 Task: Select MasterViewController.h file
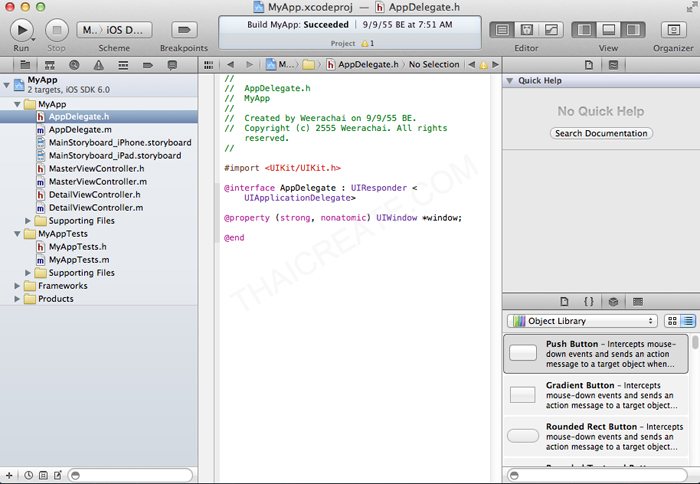[x=96, y=168]
